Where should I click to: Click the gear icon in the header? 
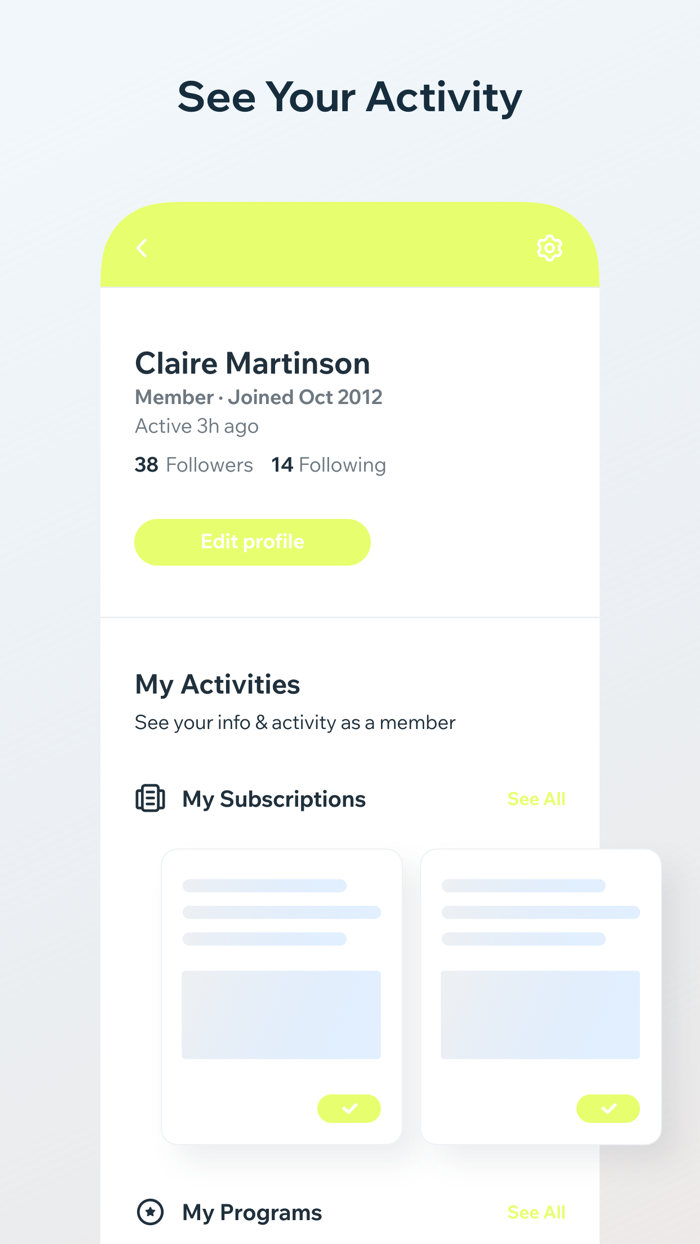coord(550,248)
